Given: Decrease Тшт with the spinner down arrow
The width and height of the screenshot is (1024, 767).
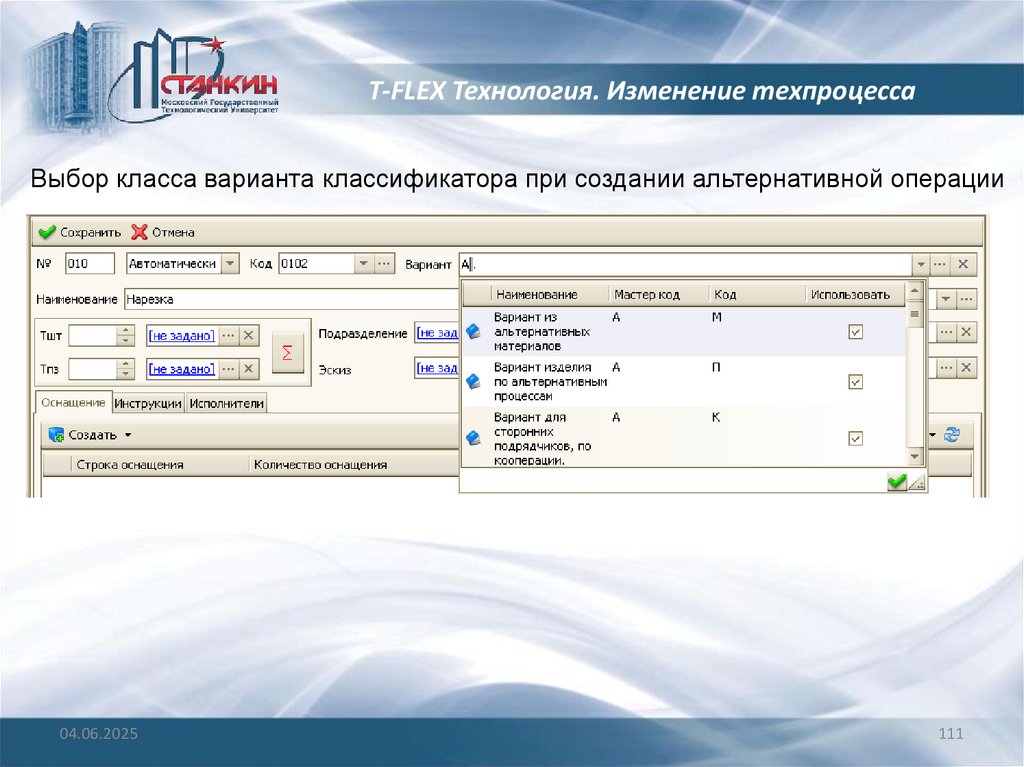Looking at the screenshot, I should click(126, 340).
